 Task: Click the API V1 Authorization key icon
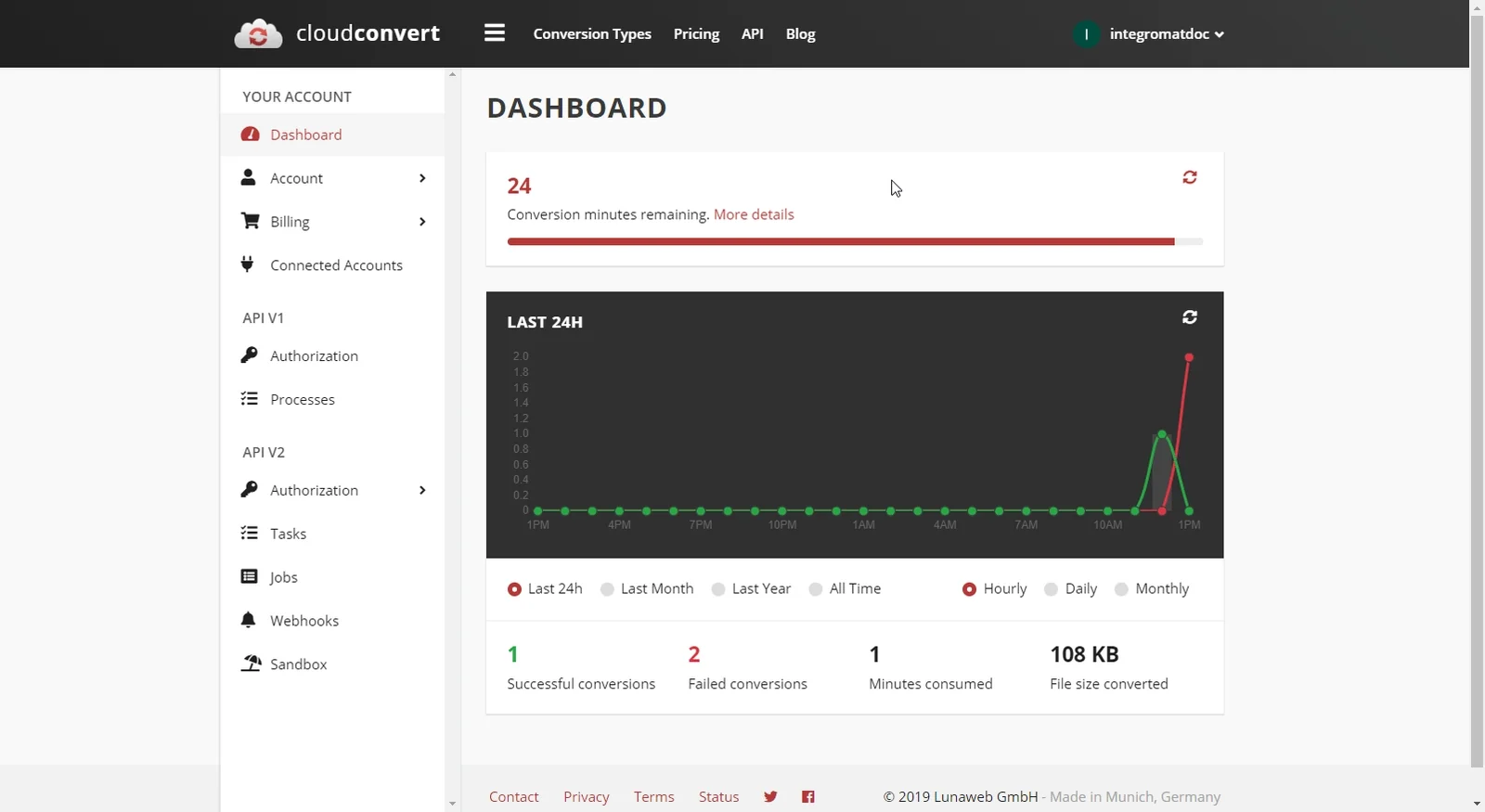pos(249,355)
